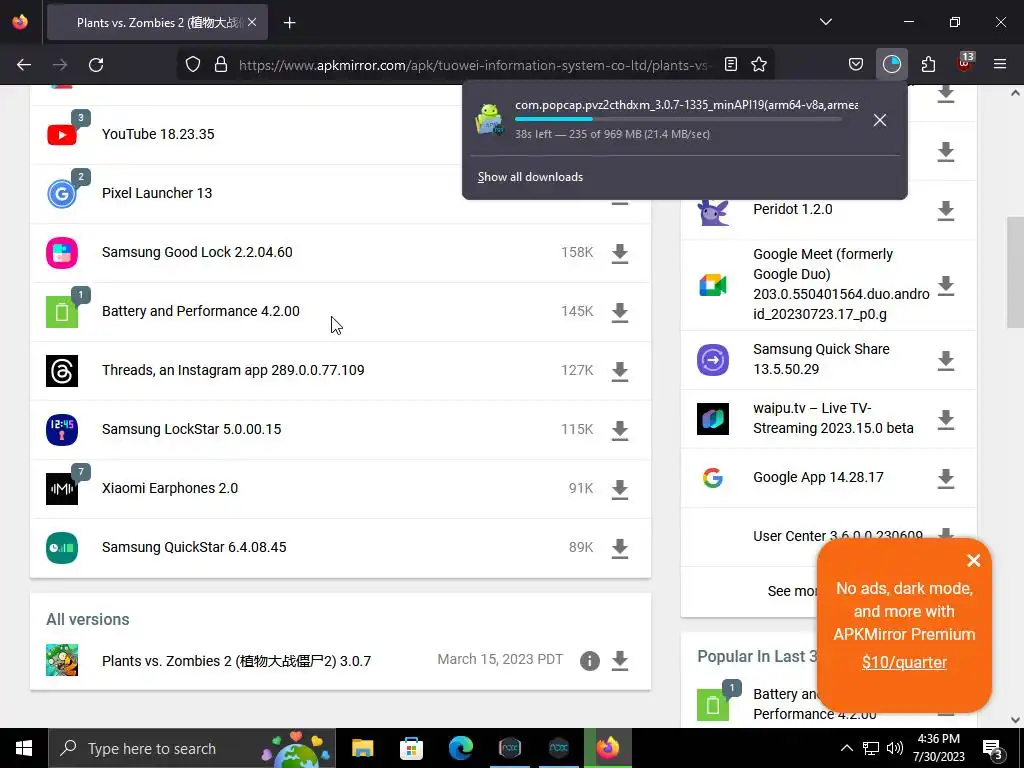Image resolution: width=1024 pixels, height=768 pixels.
Task: Click the uBlock extension icon with badge 13
Action: tap(964, 64)
